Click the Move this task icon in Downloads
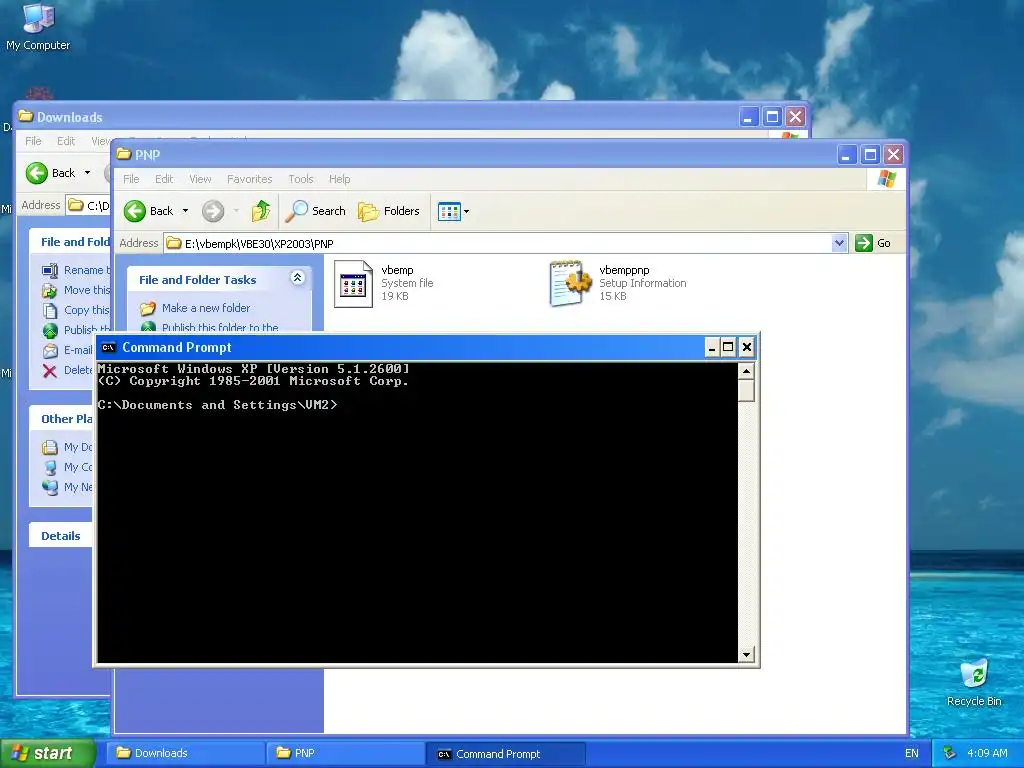1024x768 pixels. 50,291
